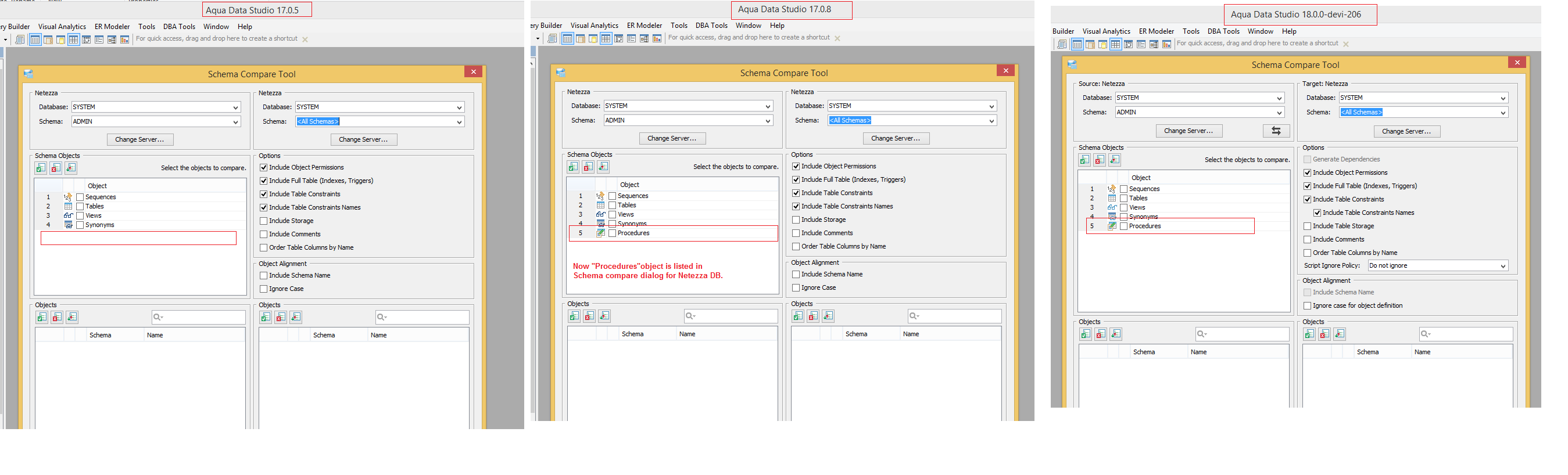Toggle Include Table Storage in 18.0.0 window
The image size is (1568, 475).
click(x=1308, y=226)
